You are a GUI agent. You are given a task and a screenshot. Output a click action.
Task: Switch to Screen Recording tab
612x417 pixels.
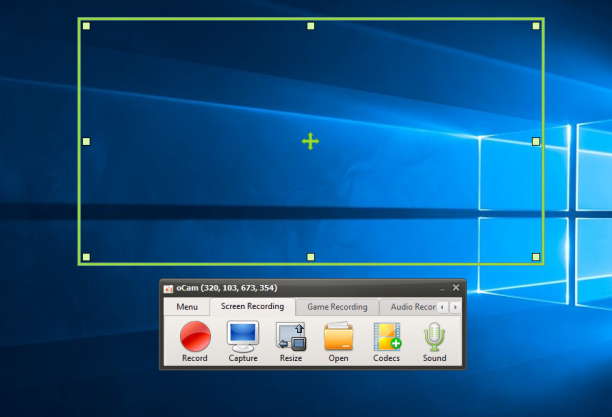(253, 306)
